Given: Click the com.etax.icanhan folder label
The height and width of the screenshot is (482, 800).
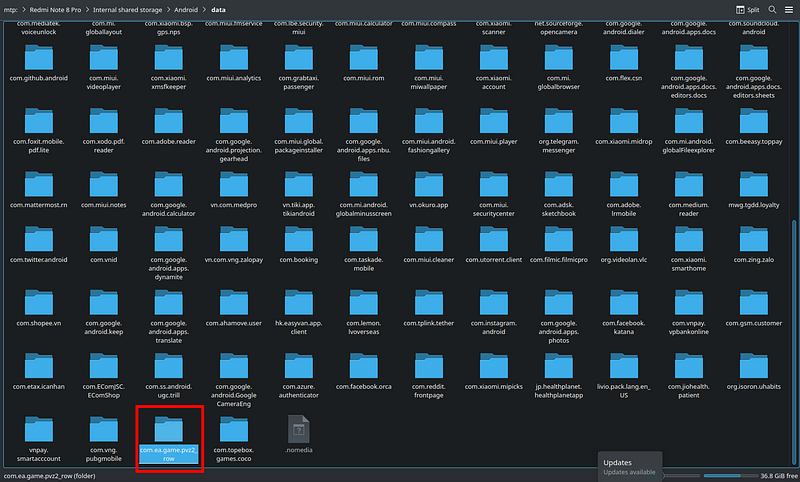Looking at the screenshot, I should pyautogui.click(x=39, y=386).
